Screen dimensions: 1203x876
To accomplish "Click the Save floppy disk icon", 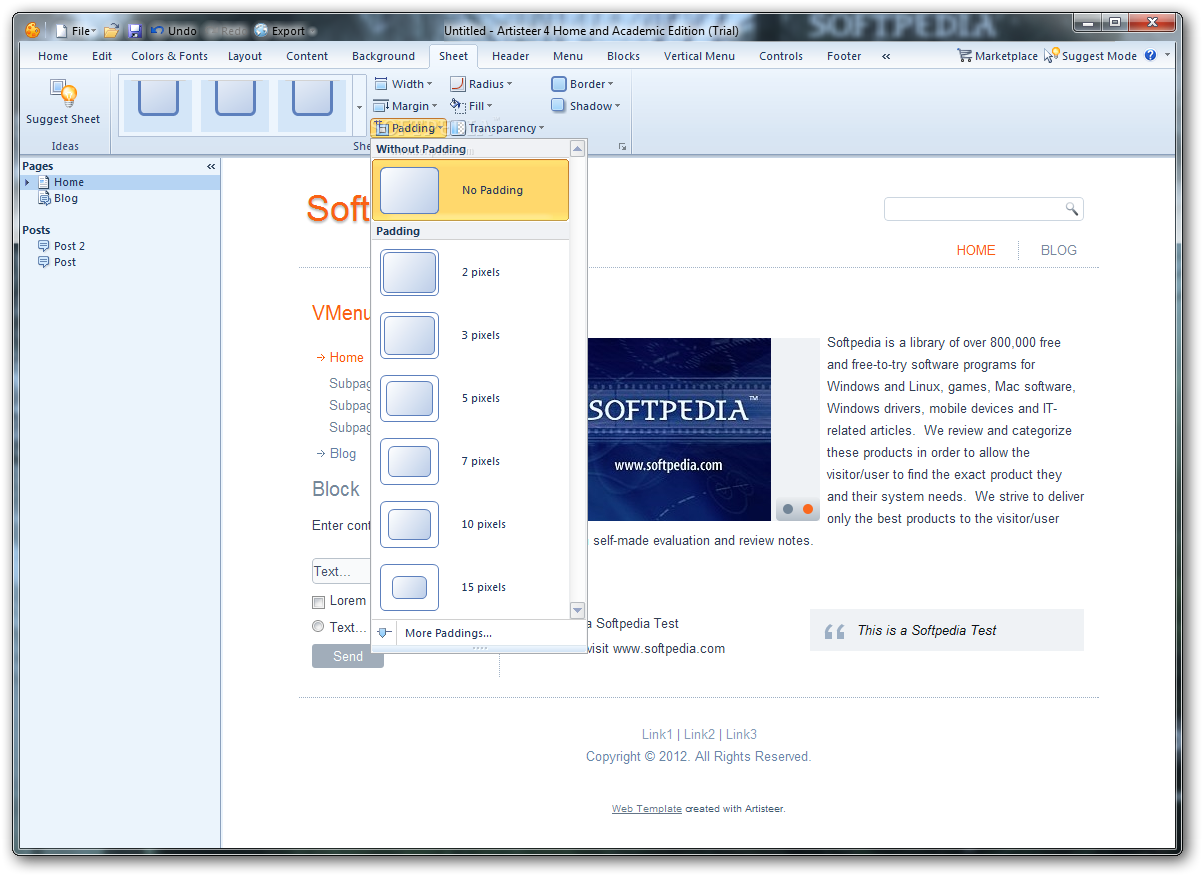I will [x=135, y=32].
